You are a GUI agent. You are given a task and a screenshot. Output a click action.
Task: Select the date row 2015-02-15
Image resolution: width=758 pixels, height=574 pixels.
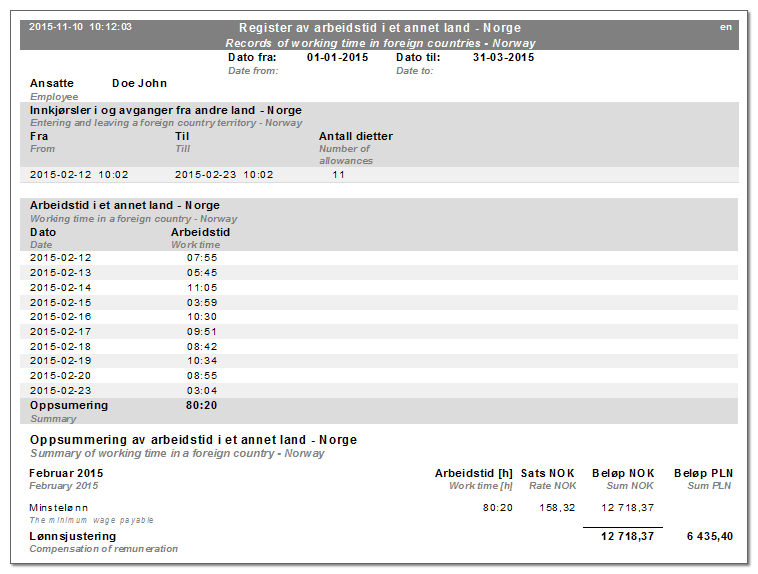point(60,303)
